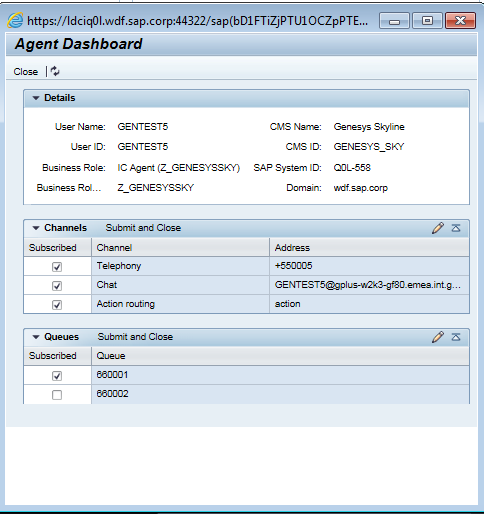The height and width of the screenshot is (514, 484).
Task: Unsubscribe from queue 660001 checkbox
Action: click(x=57, y=376)
